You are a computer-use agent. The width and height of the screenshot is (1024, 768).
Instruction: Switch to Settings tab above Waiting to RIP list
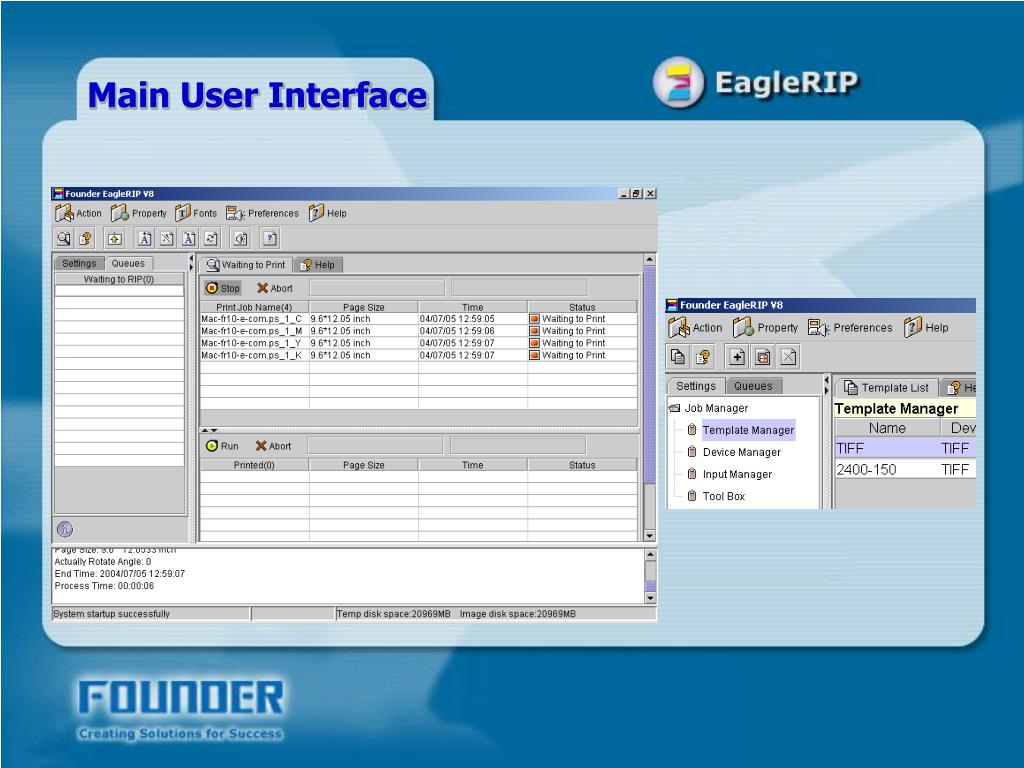79,263
